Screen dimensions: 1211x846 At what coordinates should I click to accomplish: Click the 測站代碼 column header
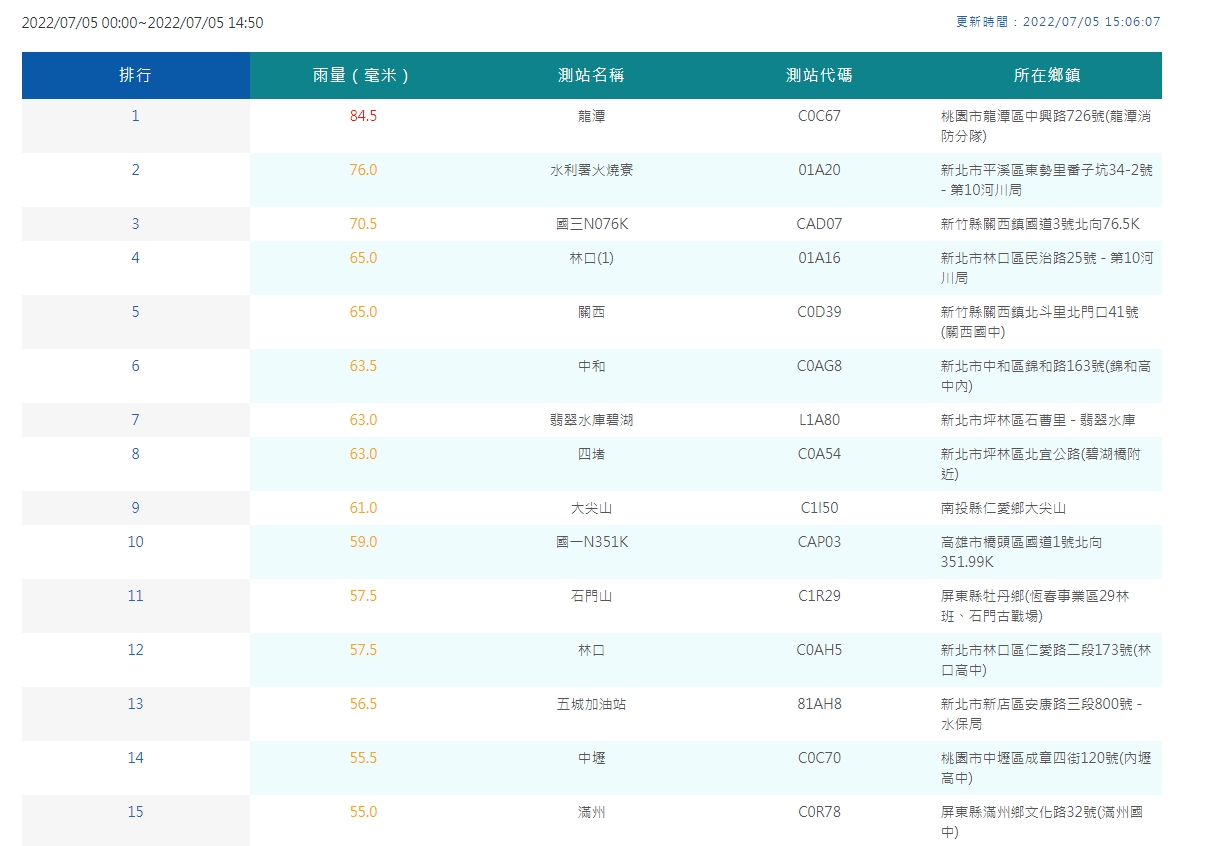pos(819,76)
